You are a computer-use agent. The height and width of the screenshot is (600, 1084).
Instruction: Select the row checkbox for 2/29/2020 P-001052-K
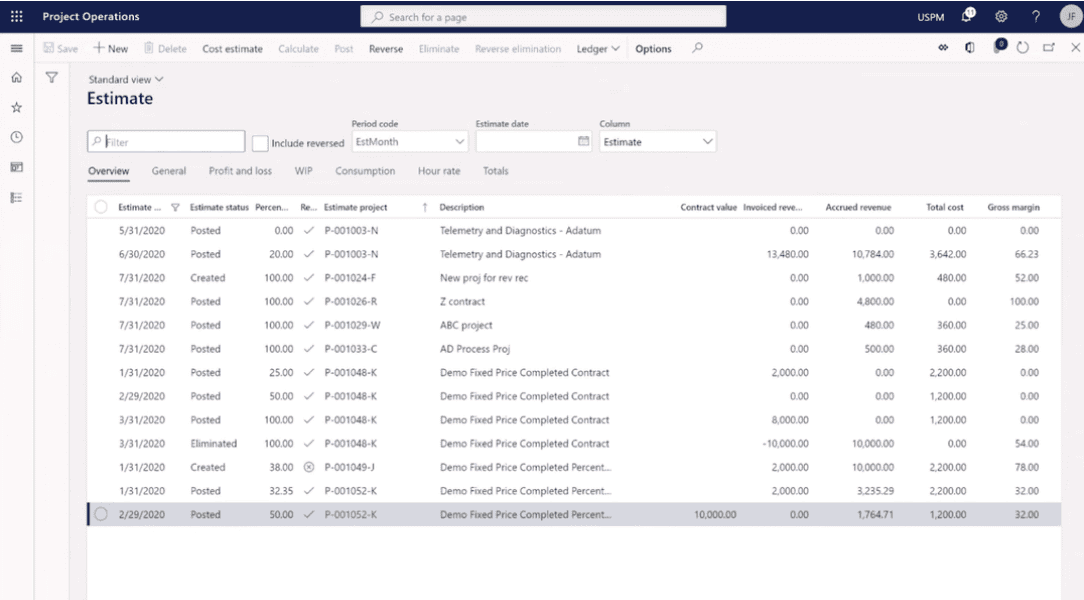tap(101, 515)
